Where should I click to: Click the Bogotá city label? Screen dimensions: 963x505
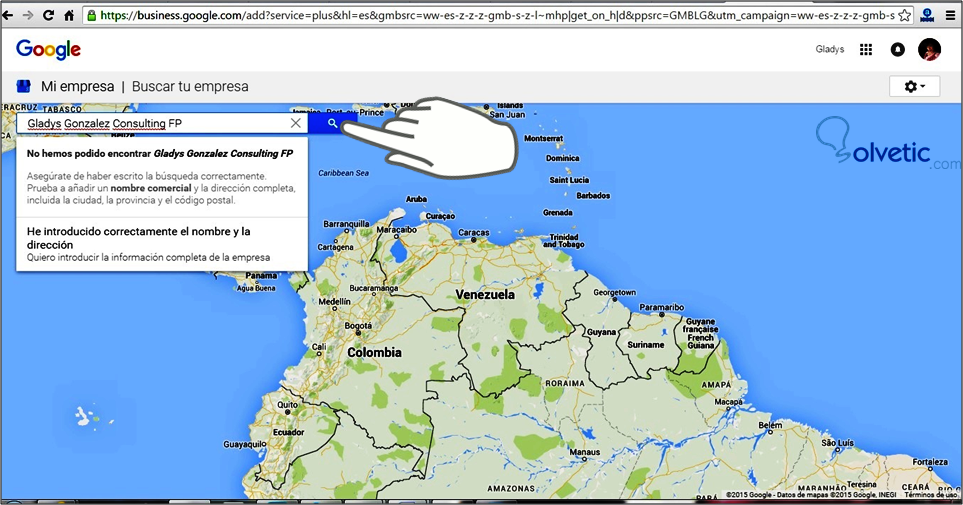tap(358, 326)
